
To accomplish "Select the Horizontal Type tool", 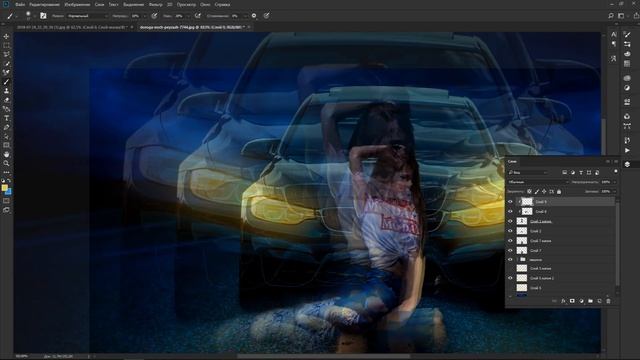I will pyautogui.click(x=6, y=118).
